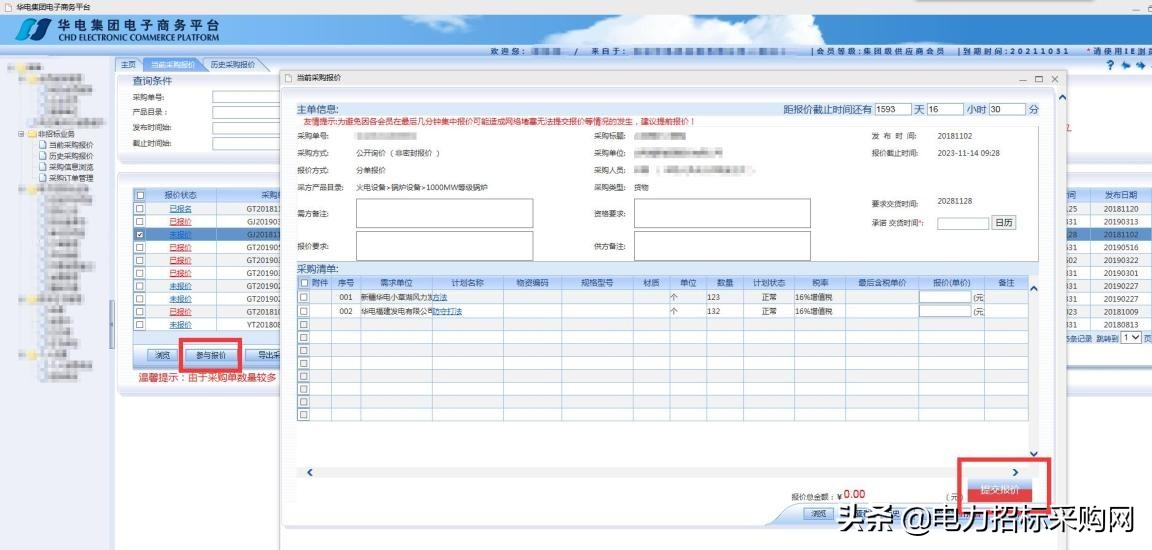The image size is (1152, 550).
Task: Open the 日历 date picker button
Action: 1004,222
